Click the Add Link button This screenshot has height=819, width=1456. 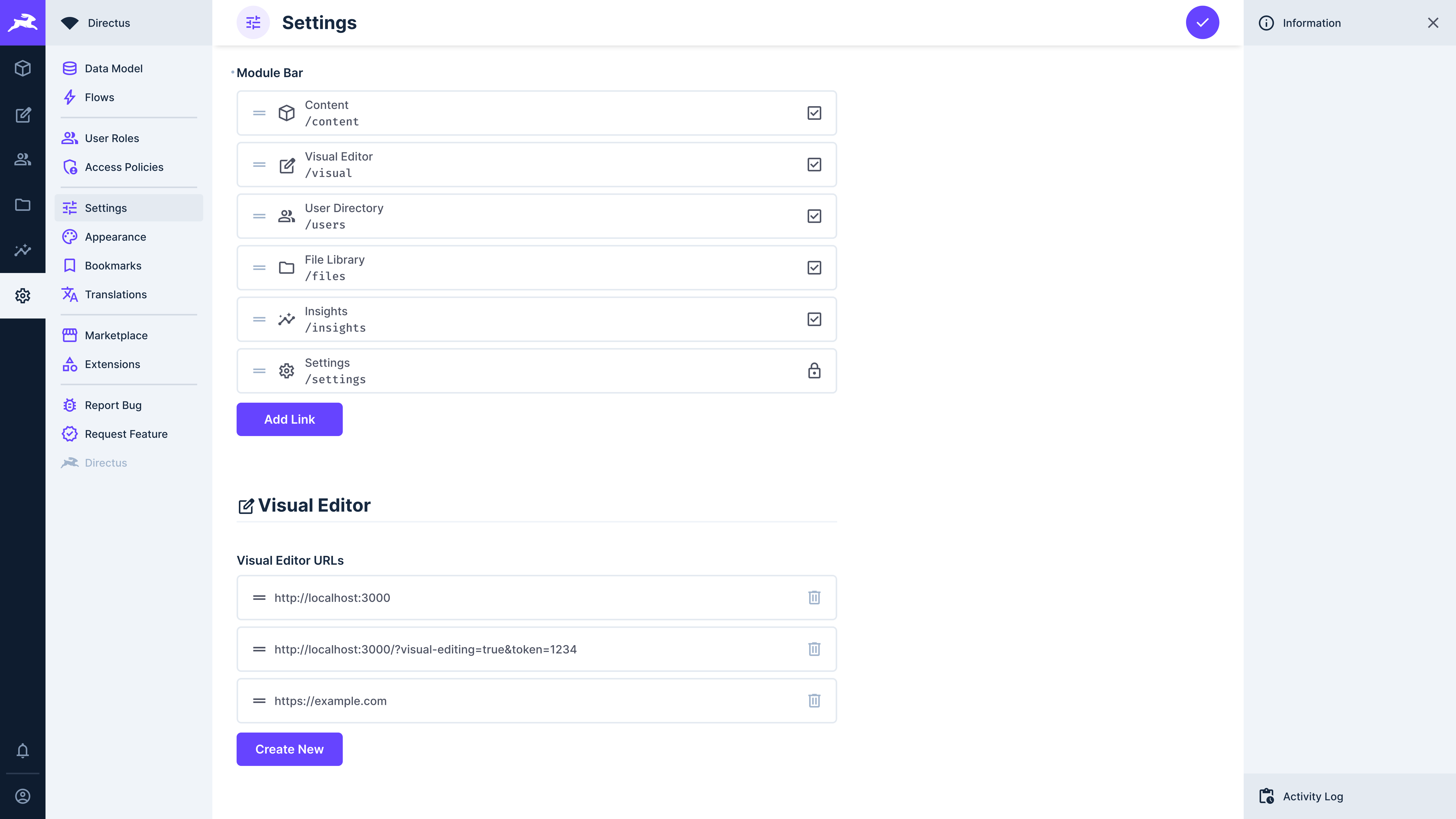coord(289,419)
